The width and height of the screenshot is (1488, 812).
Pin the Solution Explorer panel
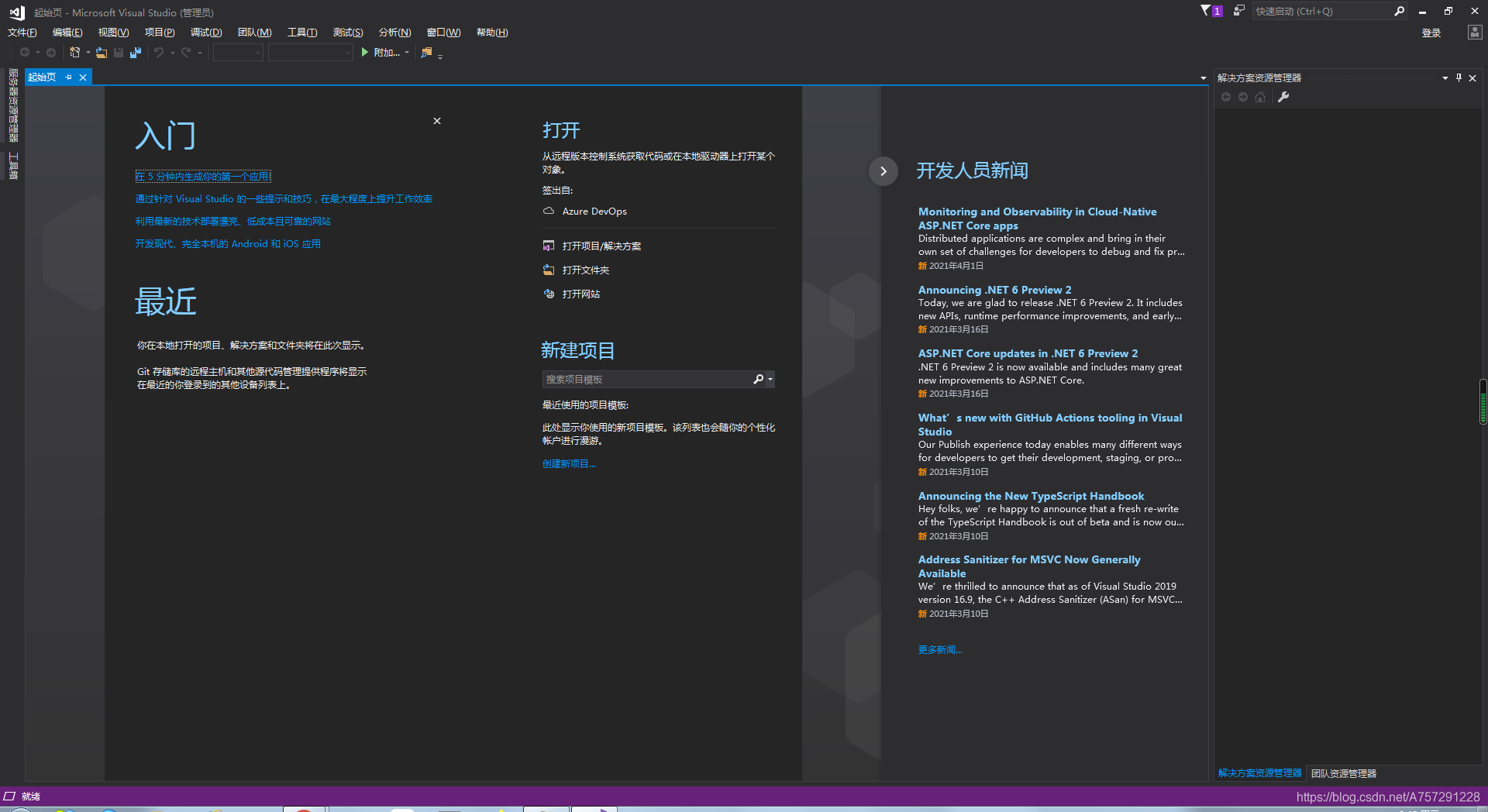(x=1459, y=77)
